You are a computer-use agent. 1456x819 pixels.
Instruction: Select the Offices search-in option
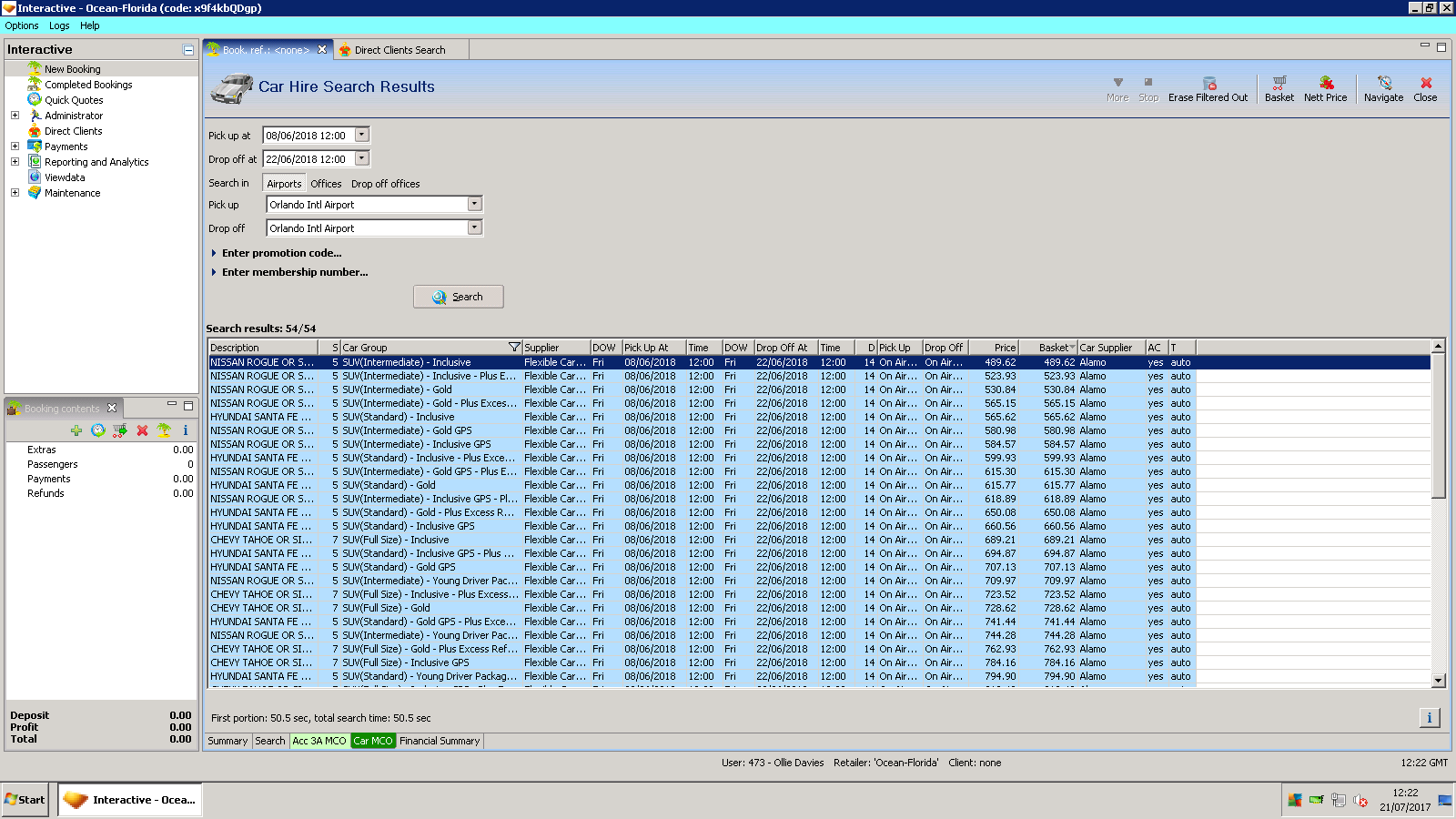click(326, 184)
